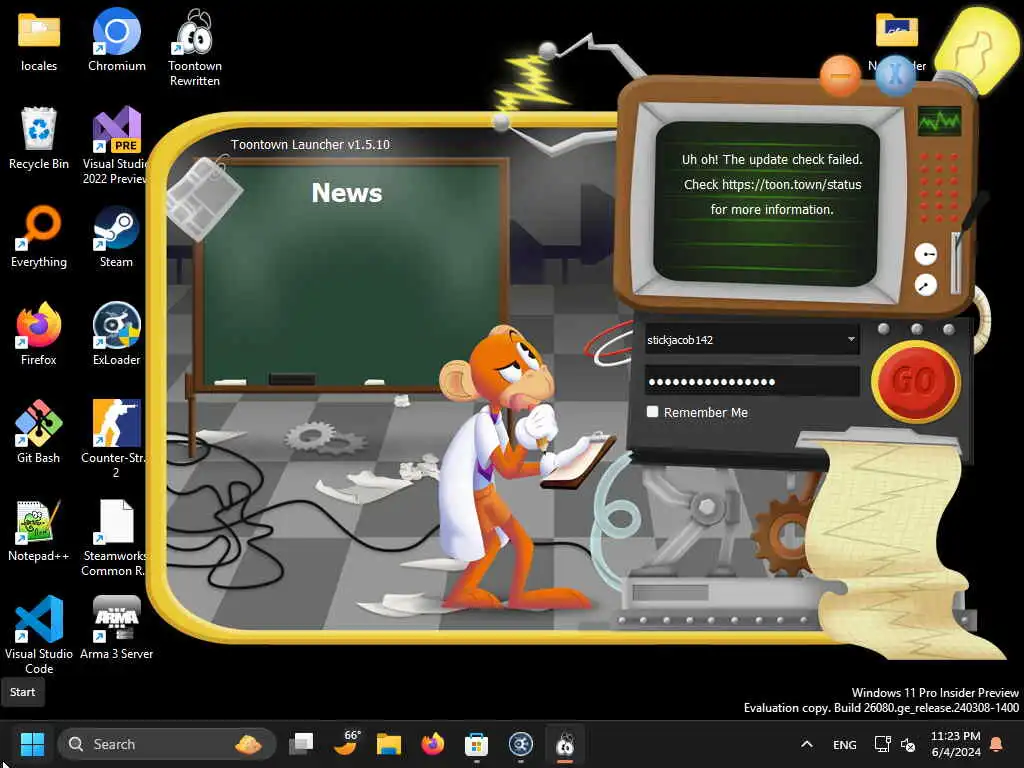This screenshot has height=768, width=1024.
Task: Minimize the launcher with orange button
Action: click(x=840, y=76)
